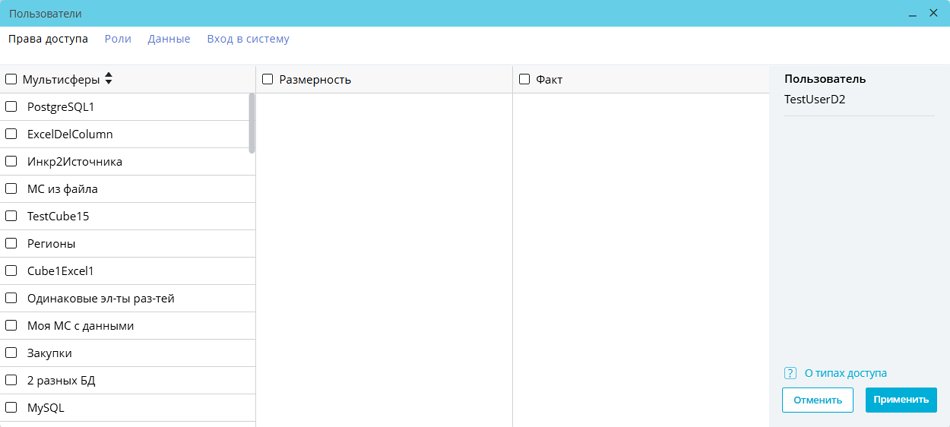Check the Мультисферы select-all checkbox
The width and height of the screenshot is (950, 427).
pyautogui.click(x=12, y=79)
